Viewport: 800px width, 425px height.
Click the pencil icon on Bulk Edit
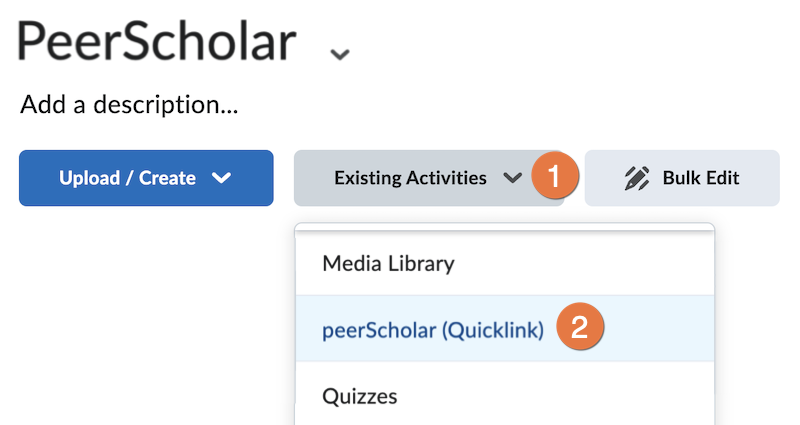click(x=636, y=179)
